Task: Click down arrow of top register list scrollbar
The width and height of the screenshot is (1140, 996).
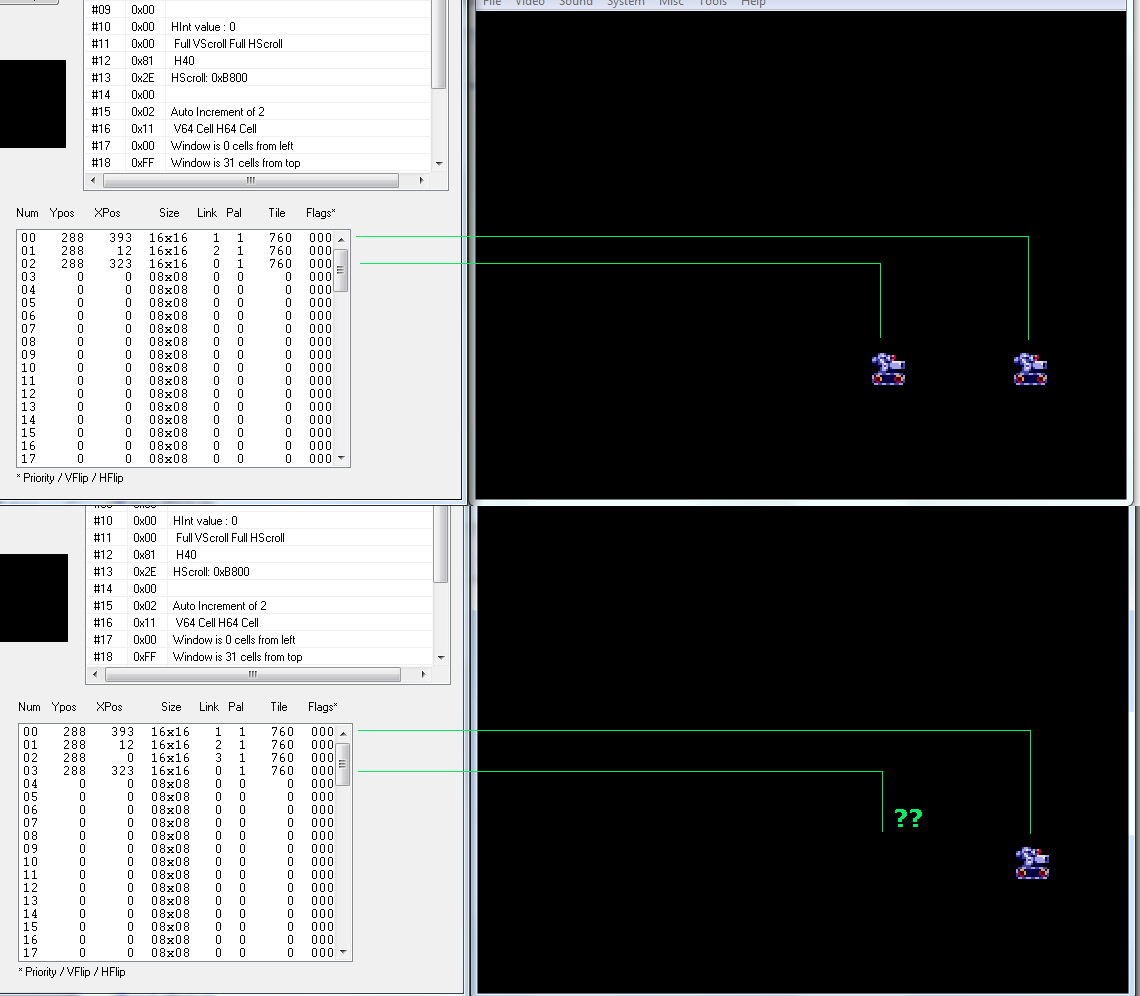Action: pyautogui.click(x=439, y=164)
